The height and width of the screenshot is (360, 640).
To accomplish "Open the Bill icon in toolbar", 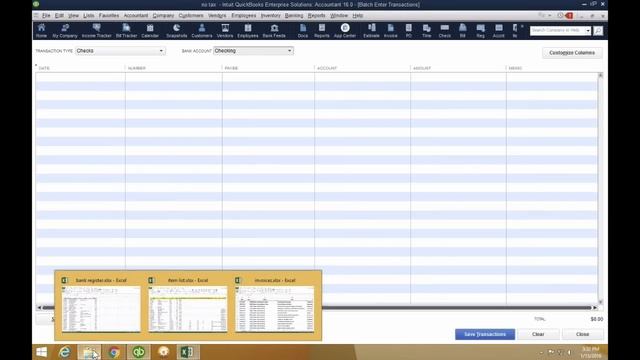I will click(462, 31).
